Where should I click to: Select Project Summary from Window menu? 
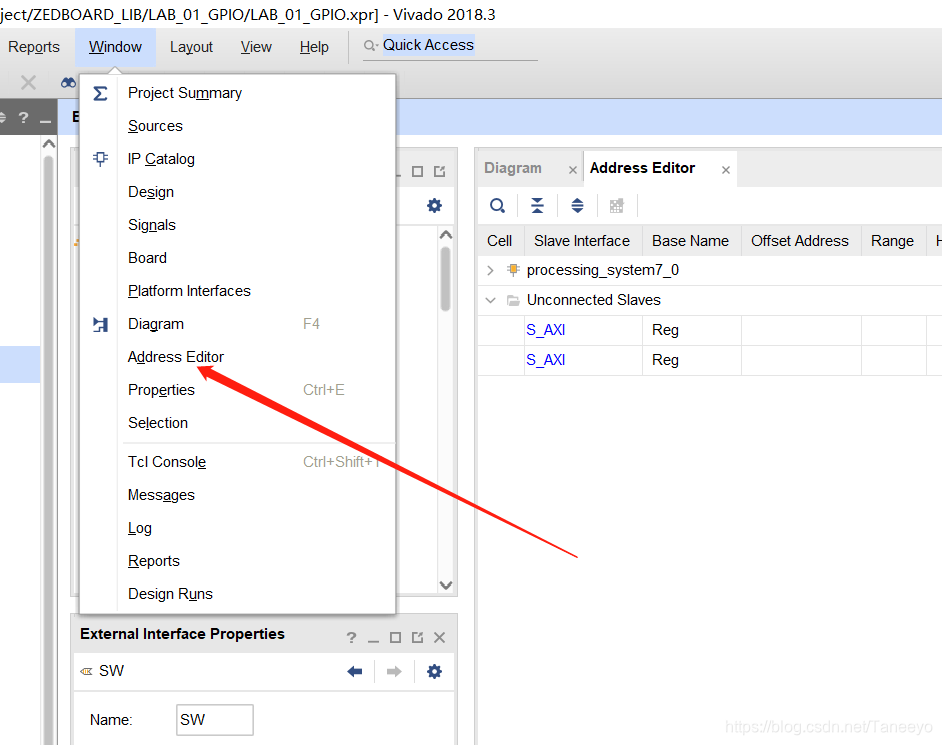tap(238, 93)
